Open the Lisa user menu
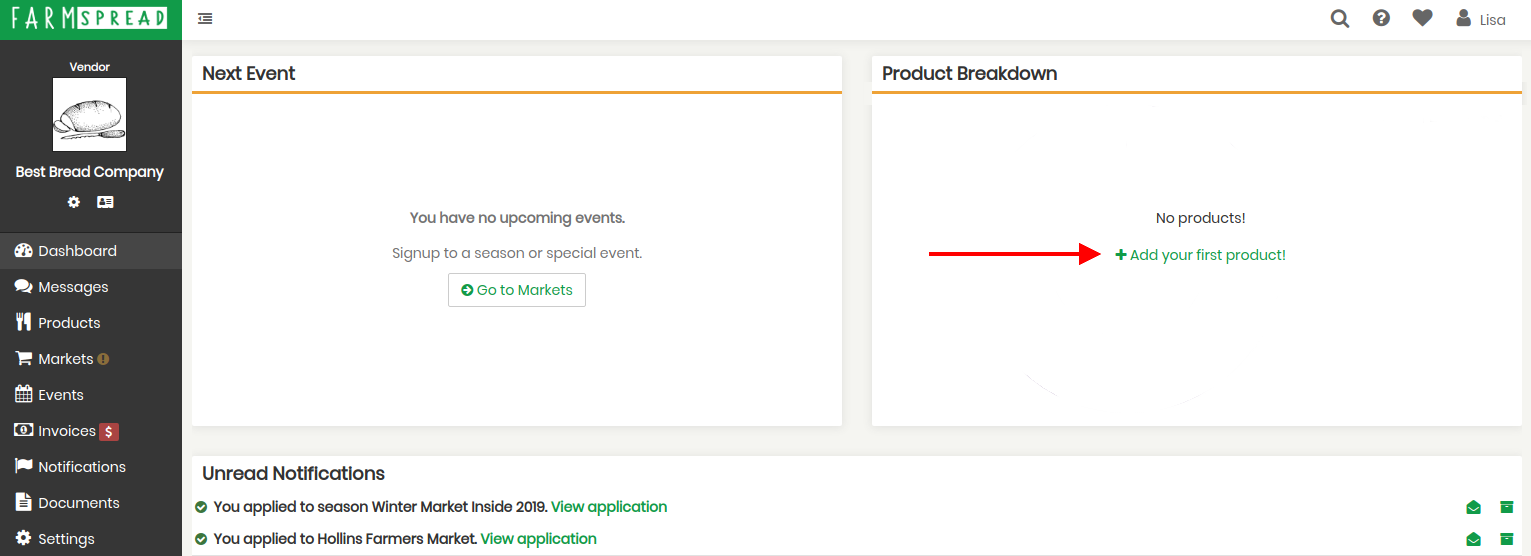Image resolution: width=1531 pixels, height=556 pixels. pyautogui.click(x=1481, y=19)
